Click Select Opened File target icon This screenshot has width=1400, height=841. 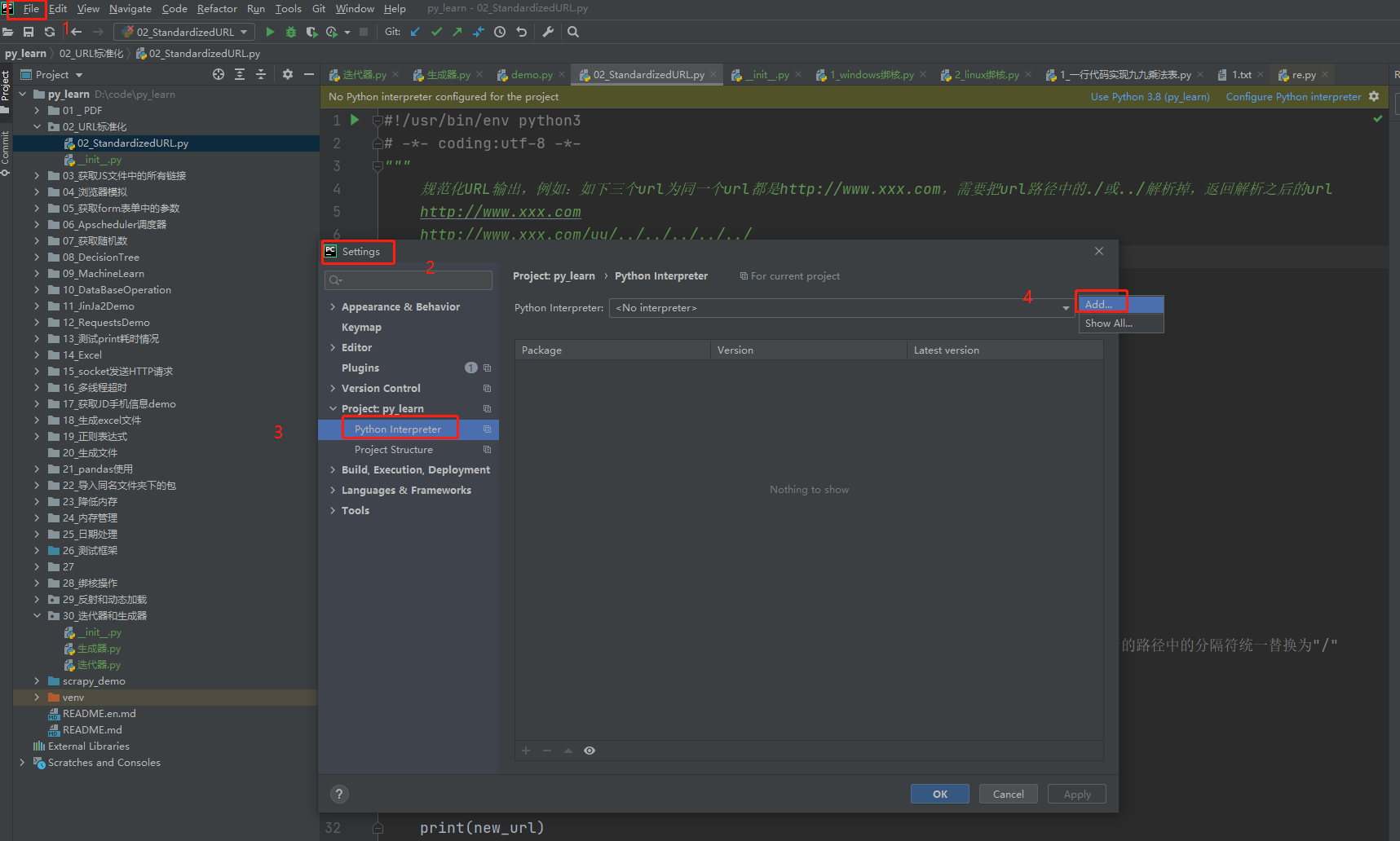point(219,74)
